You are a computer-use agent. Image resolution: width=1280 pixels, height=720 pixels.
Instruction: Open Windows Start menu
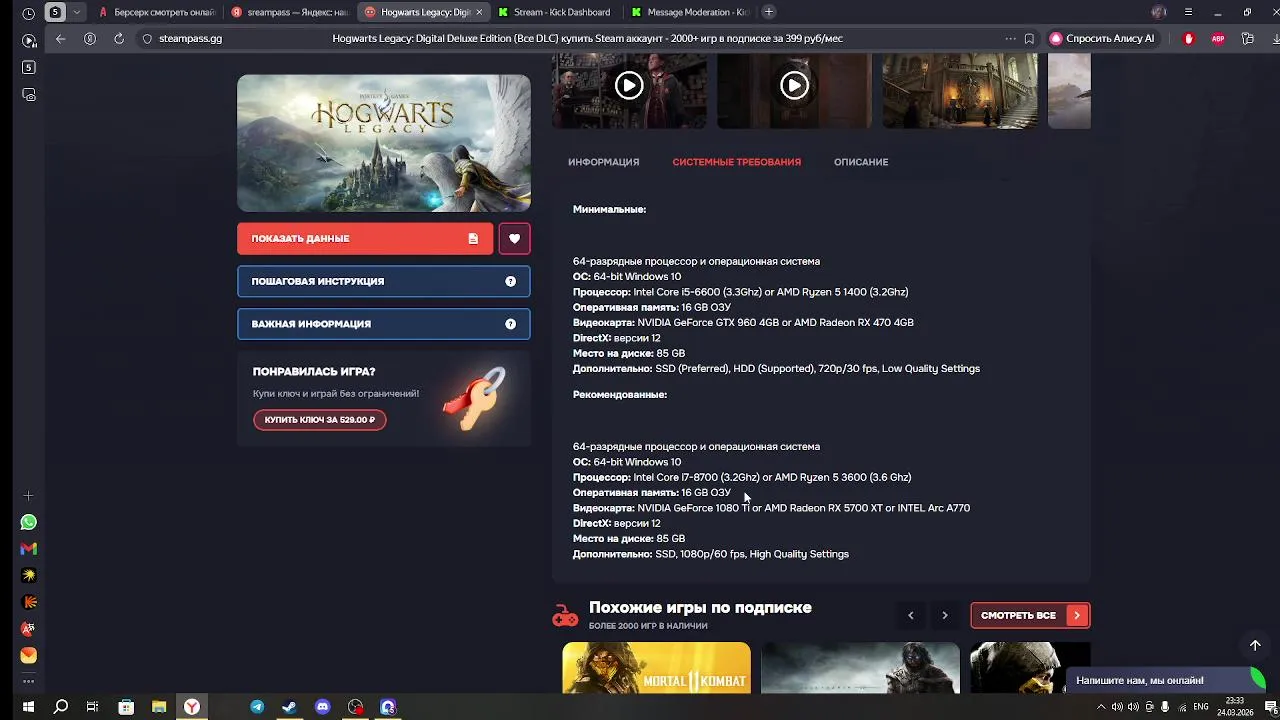28,707
